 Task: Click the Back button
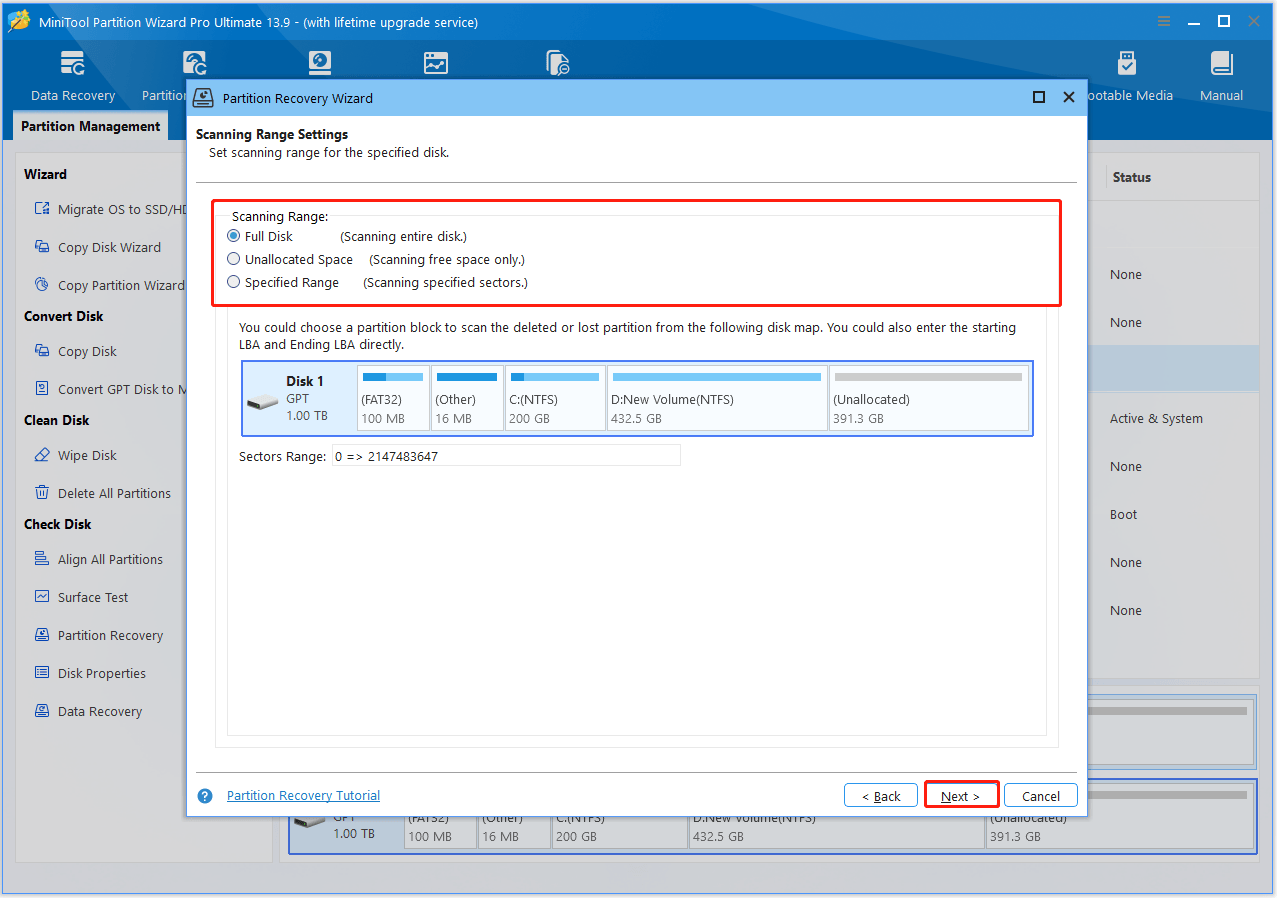click(x=880, y=796)
